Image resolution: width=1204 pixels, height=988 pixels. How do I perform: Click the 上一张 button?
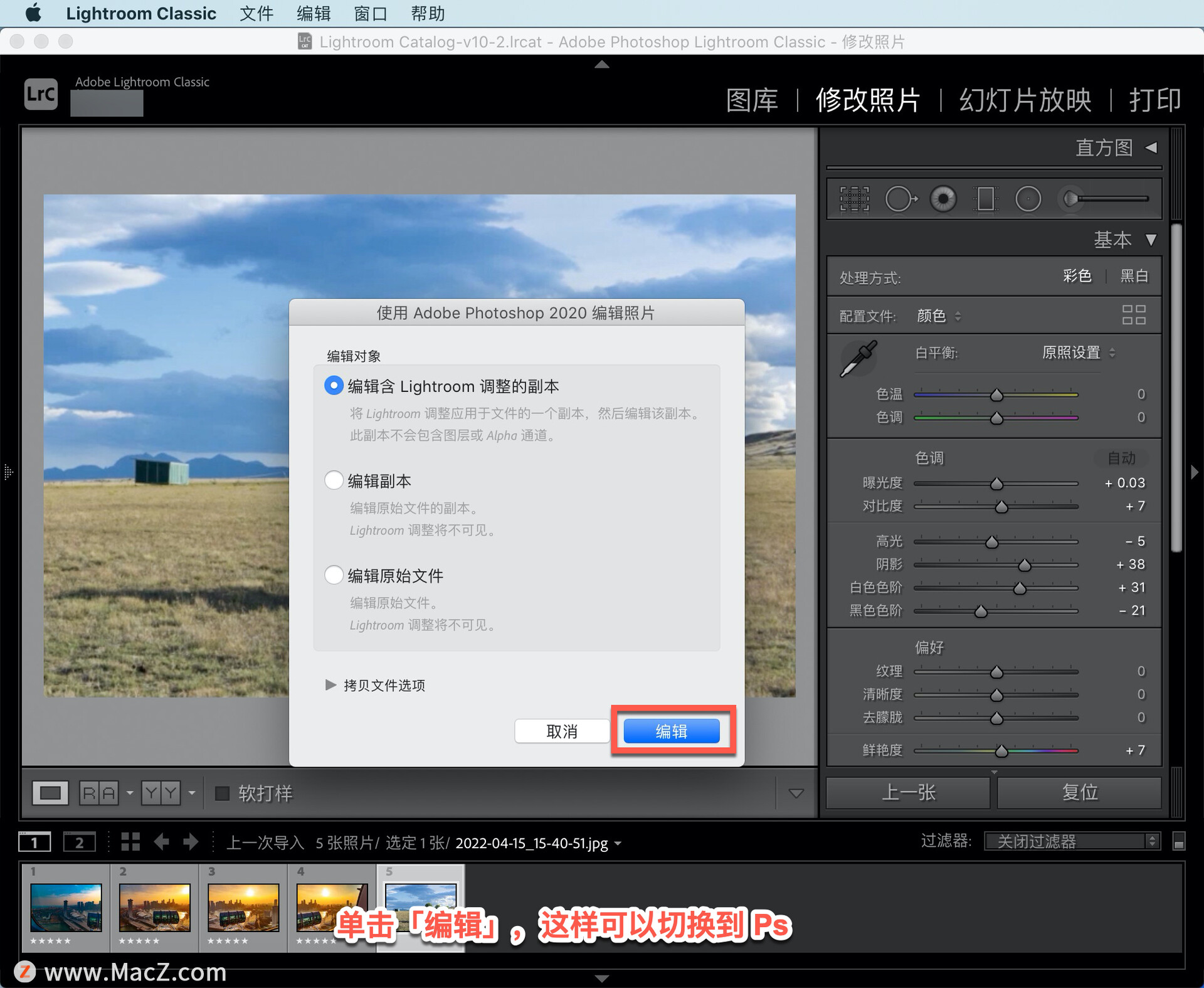coord(908,792)
